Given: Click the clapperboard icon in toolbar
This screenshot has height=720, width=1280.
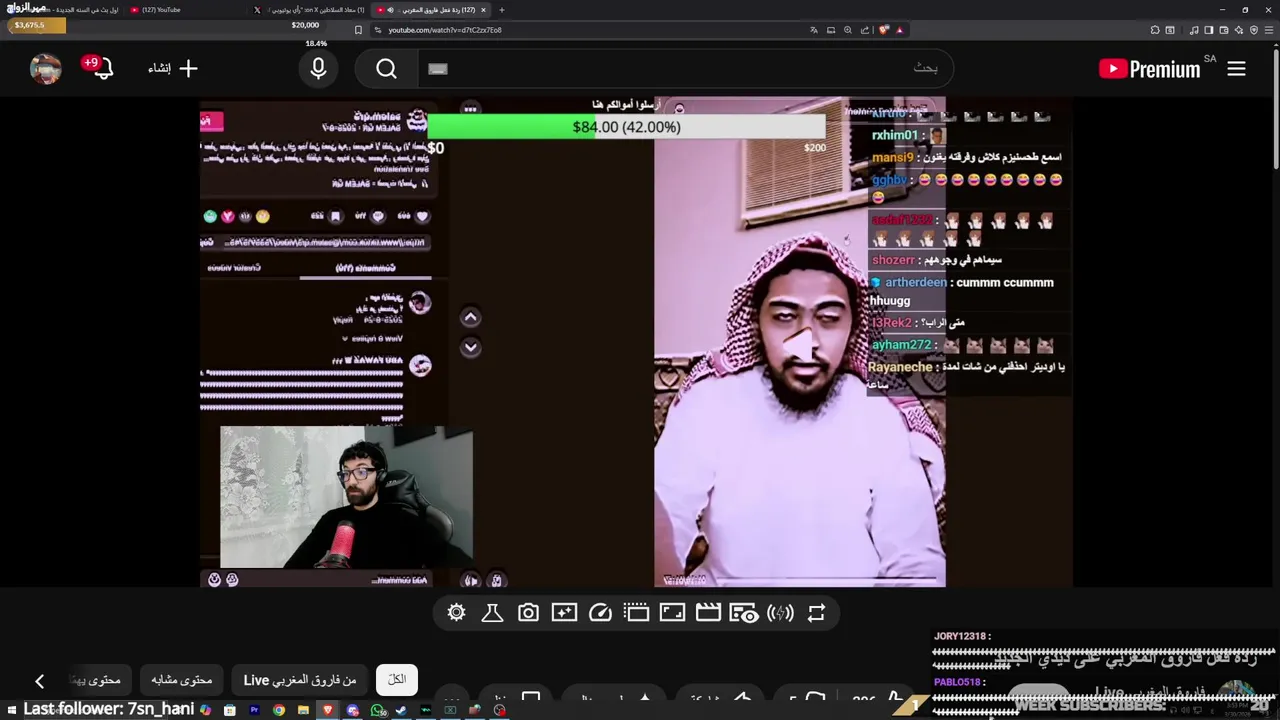Looking at the screenshot, I should (708, 613).
